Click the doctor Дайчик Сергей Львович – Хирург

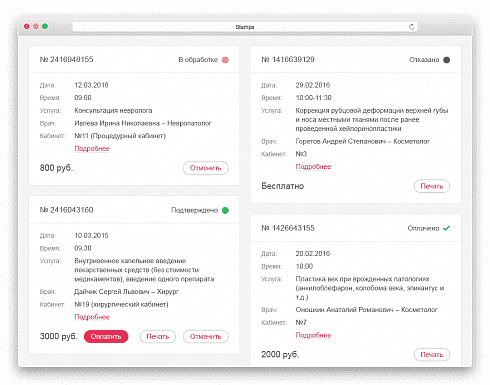126,292
